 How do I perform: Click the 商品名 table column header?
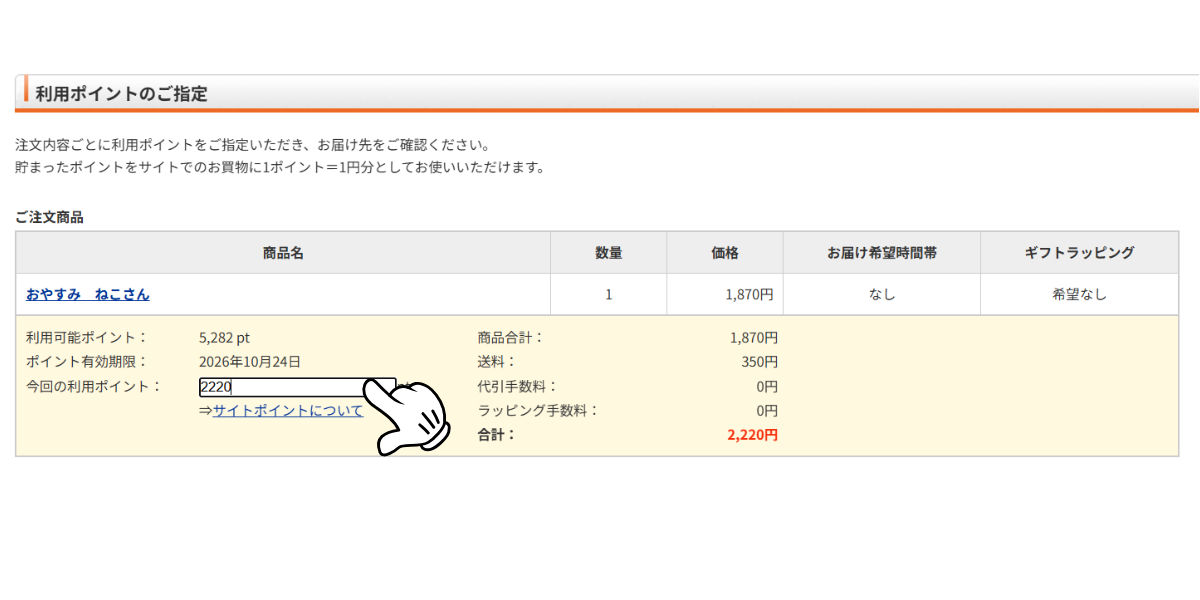283,252
